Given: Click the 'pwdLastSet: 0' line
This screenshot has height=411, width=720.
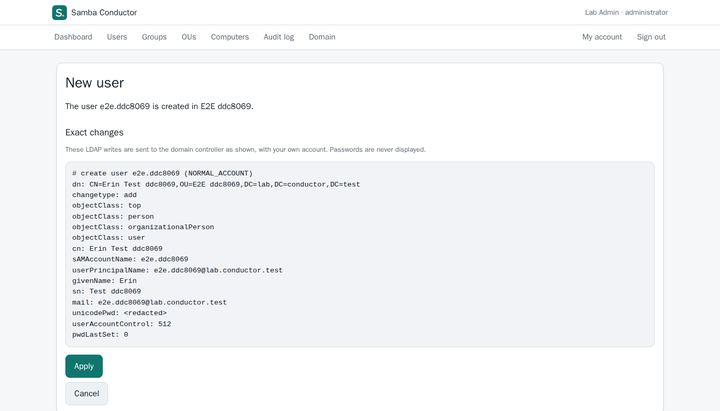Looking at the screenshot, I should [100, 334].
